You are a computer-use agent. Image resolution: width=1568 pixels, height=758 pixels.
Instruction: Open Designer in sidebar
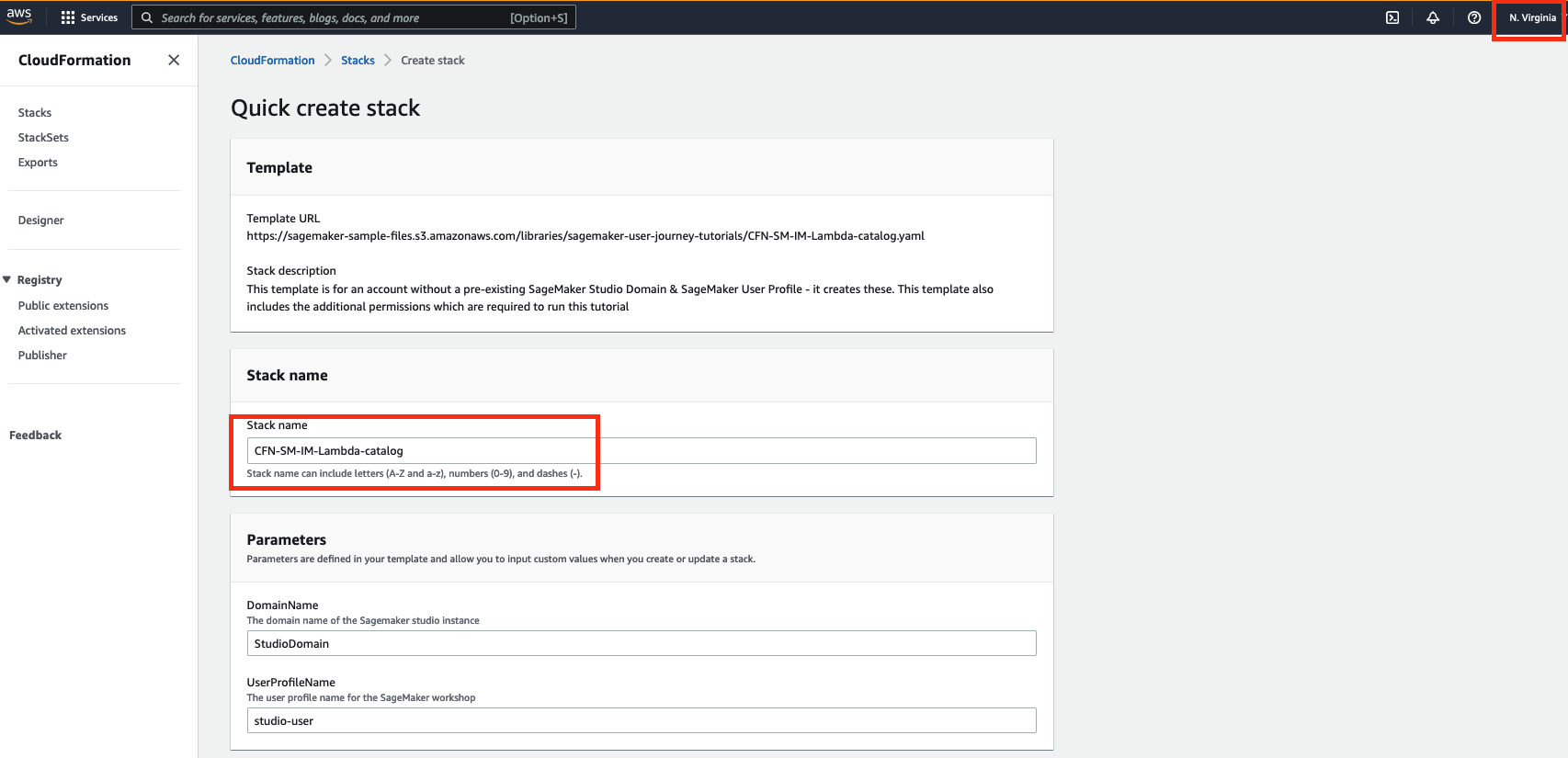point(41,221)
